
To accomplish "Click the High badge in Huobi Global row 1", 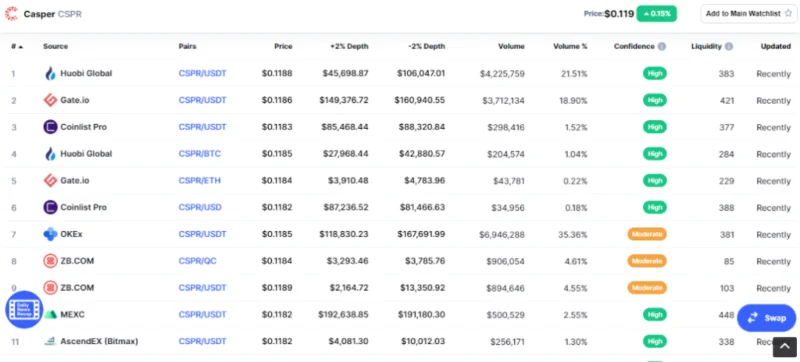I will (655, 73).
